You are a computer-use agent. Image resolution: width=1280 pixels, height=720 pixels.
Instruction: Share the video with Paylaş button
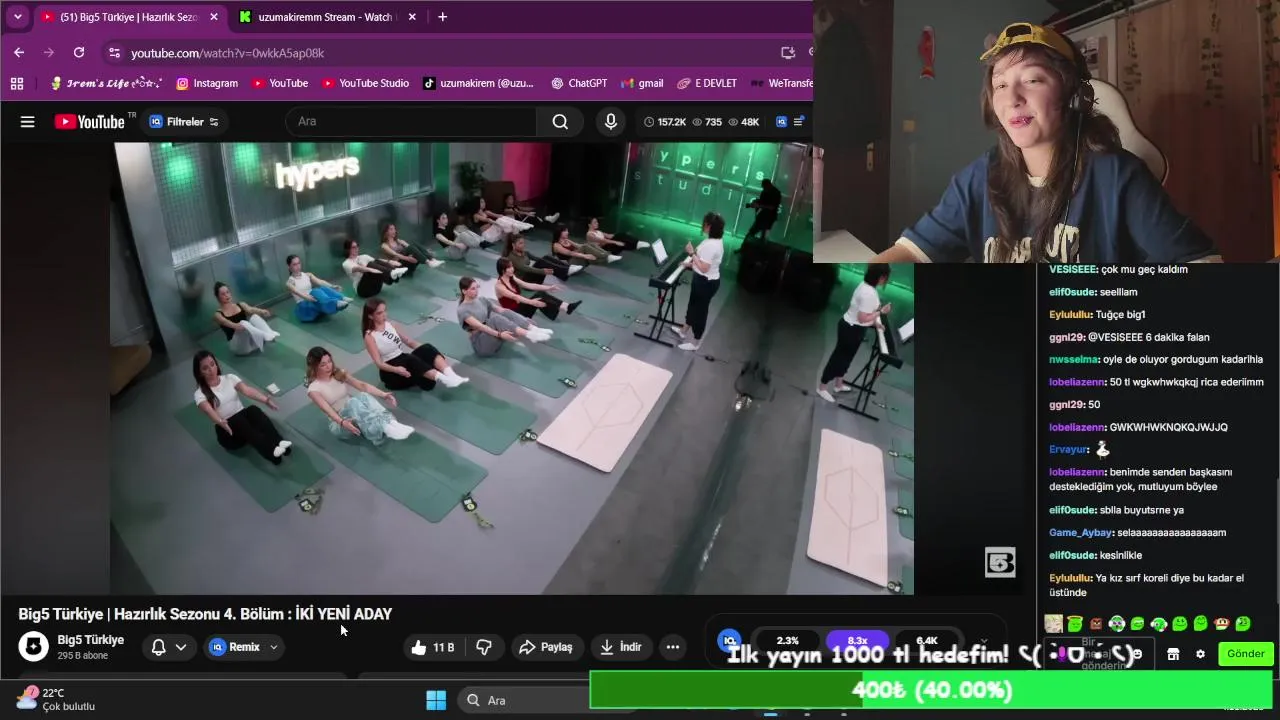tap(546, 648)
